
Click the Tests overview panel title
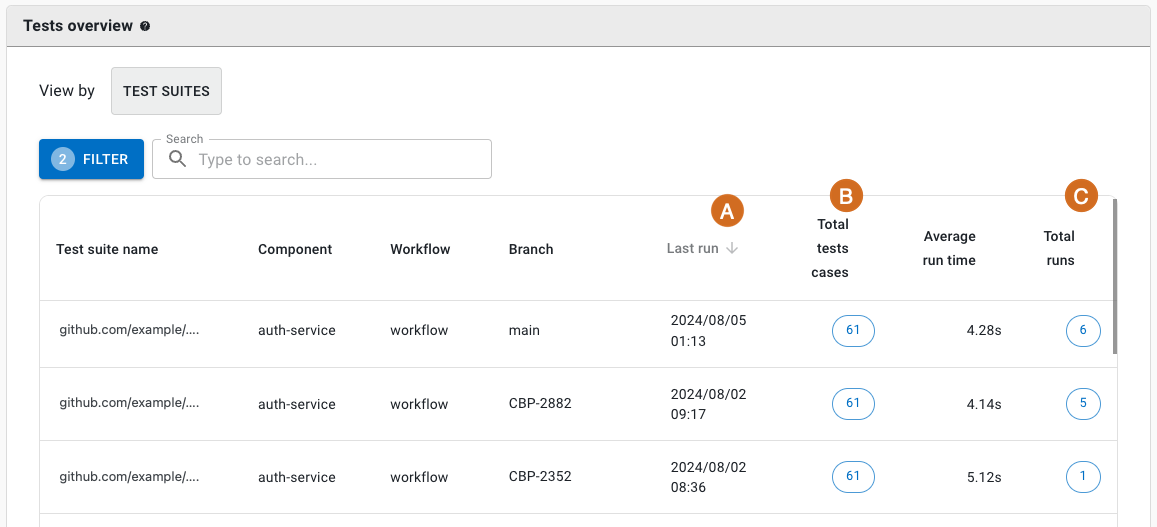[x=77, y=26]
